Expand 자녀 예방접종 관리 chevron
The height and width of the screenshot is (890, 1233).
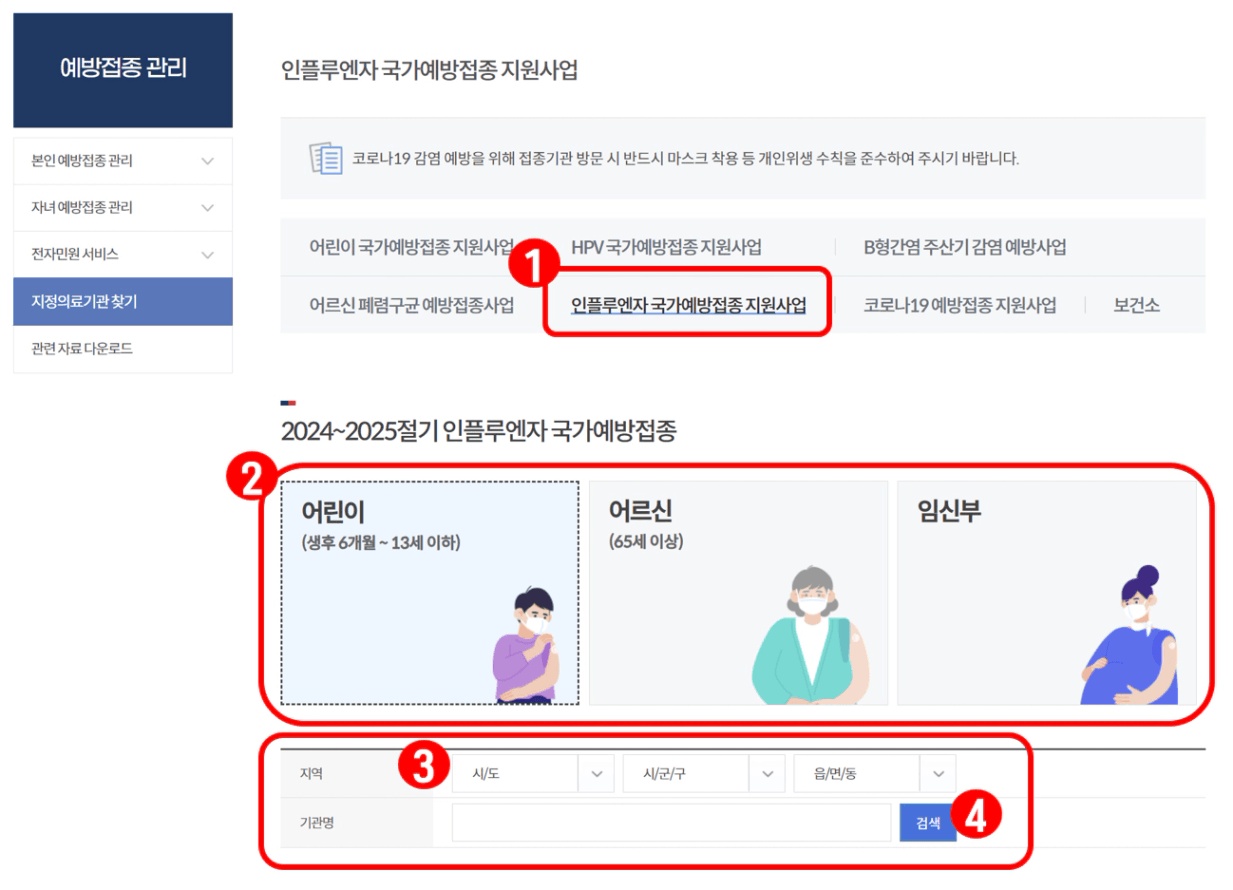point(208,208)
